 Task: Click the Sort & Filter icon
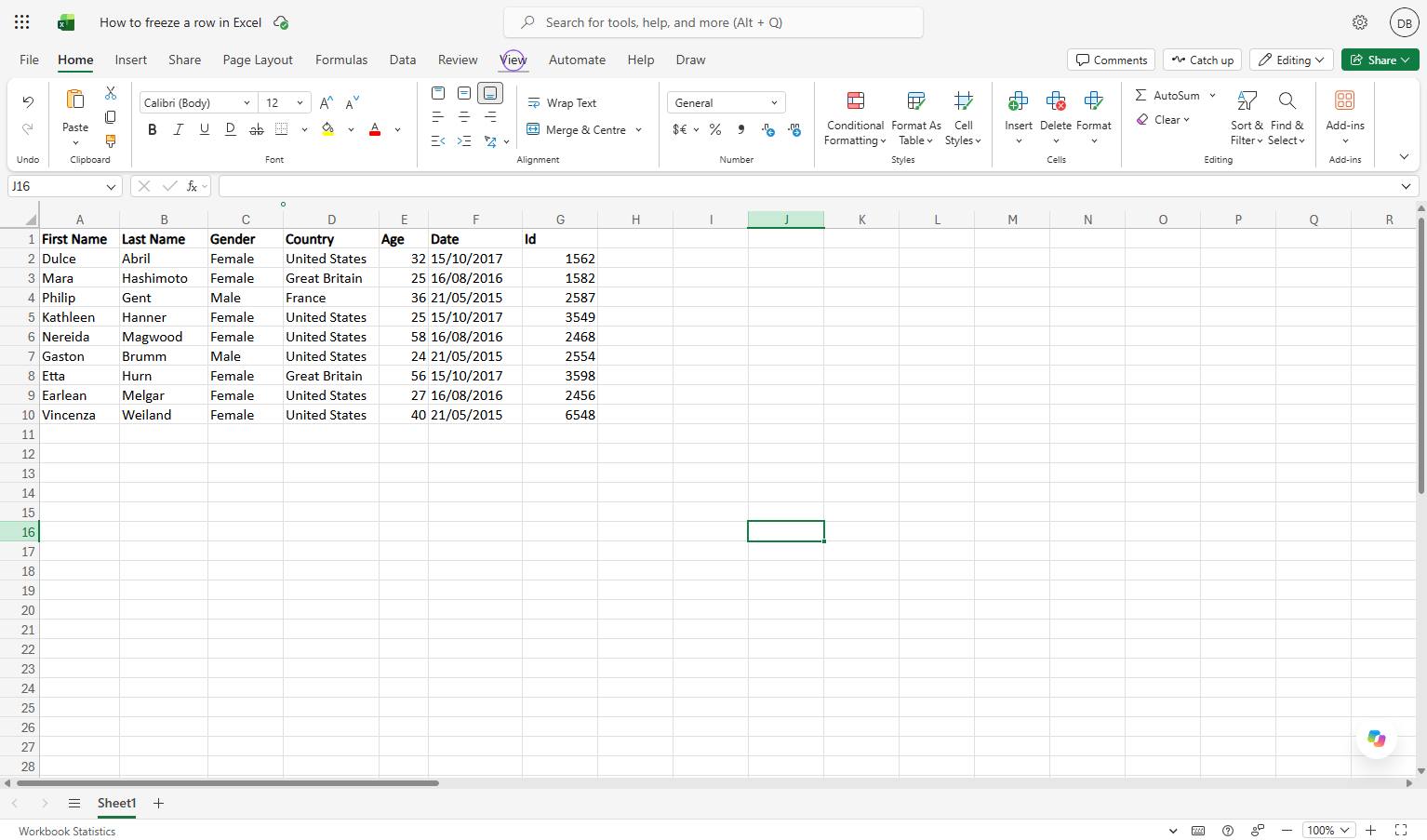pyautogui.click(x=1247, y=100)
